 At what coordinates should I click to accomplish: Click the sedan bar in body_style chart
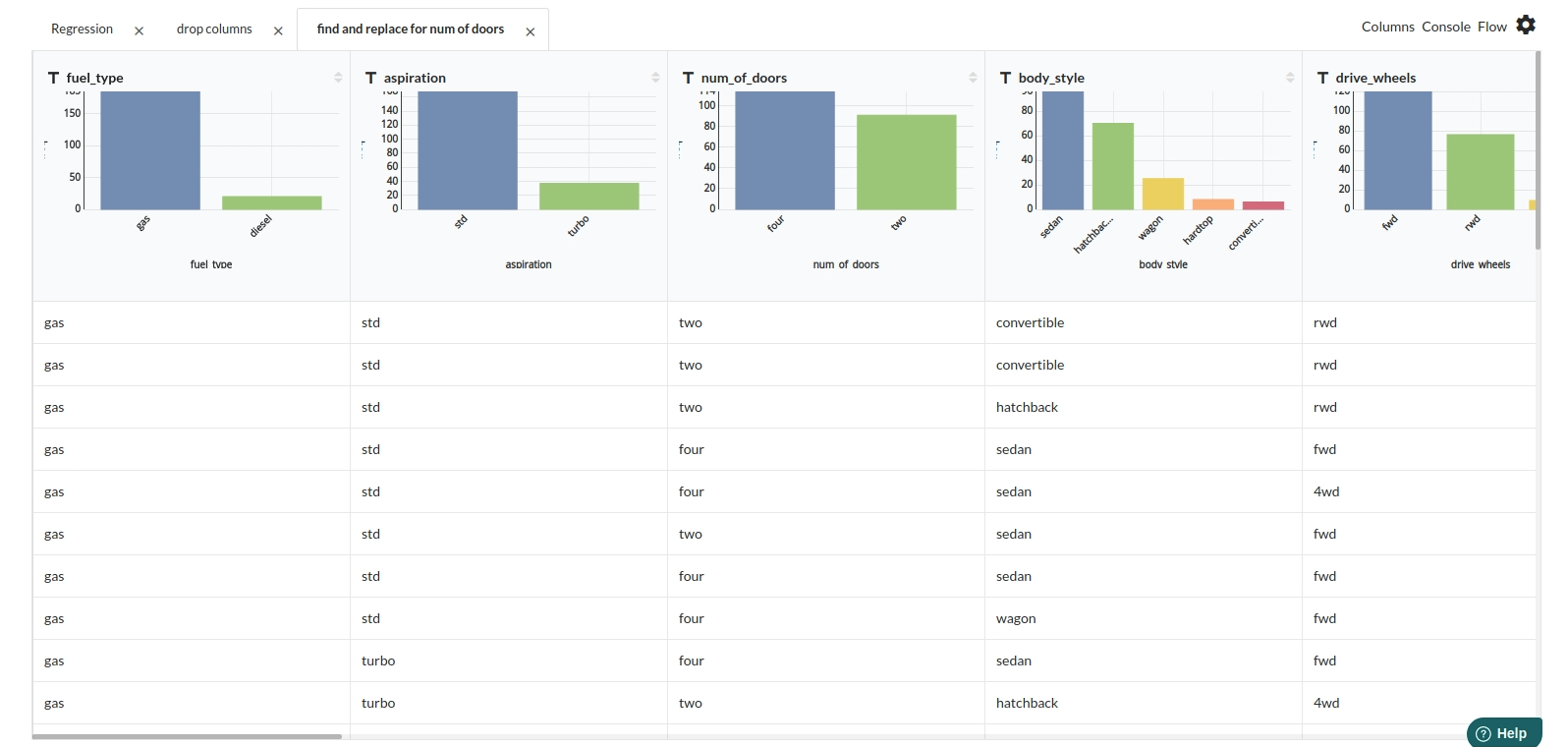(1063, 150)
